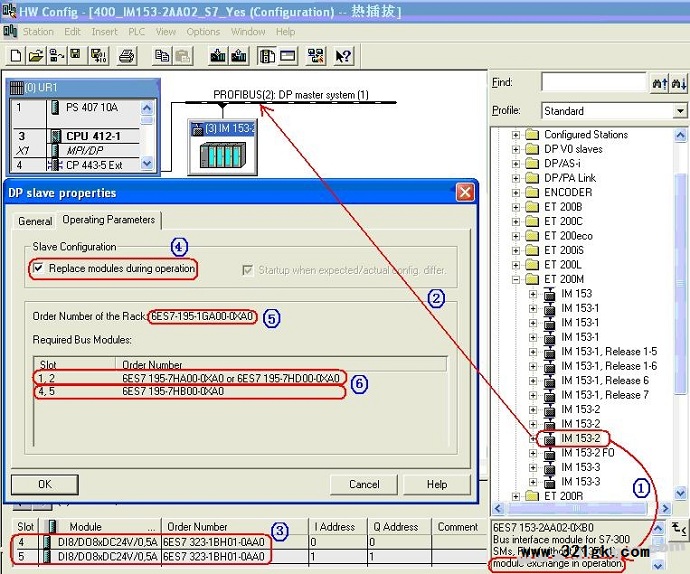This screenshot has width=690, height=574.
Task: Click the find-downward binoculars icon
Action: pyautogui.click(x=678, y=82)
